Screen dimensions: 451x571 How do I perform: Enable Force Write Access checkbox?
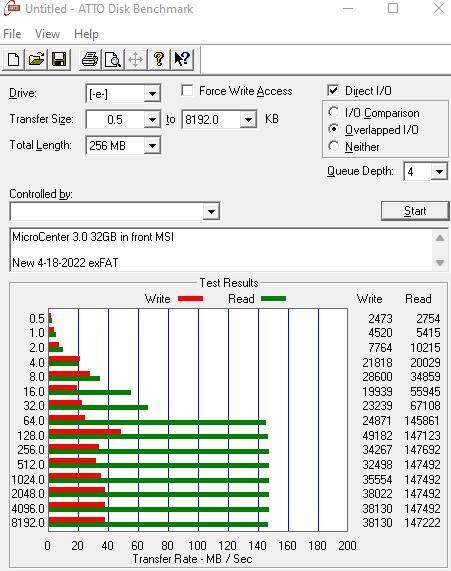point(187,90)
